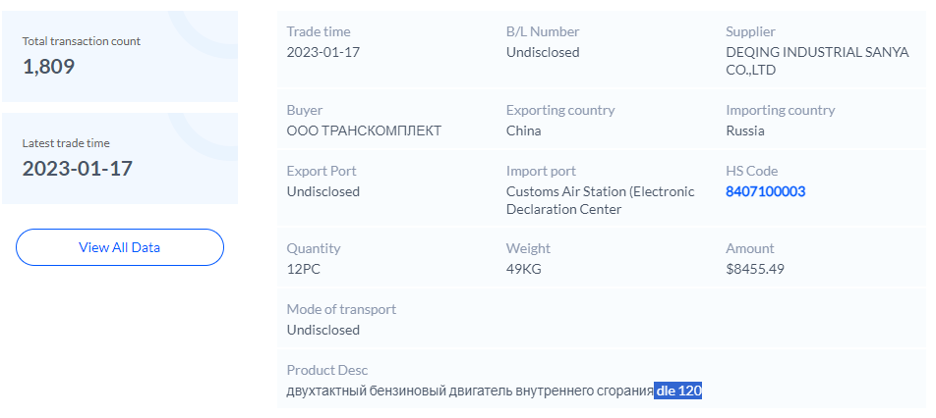
Task: Select the total transaction count 1,809
Action: pyautogui.click(x=49, y=67)
